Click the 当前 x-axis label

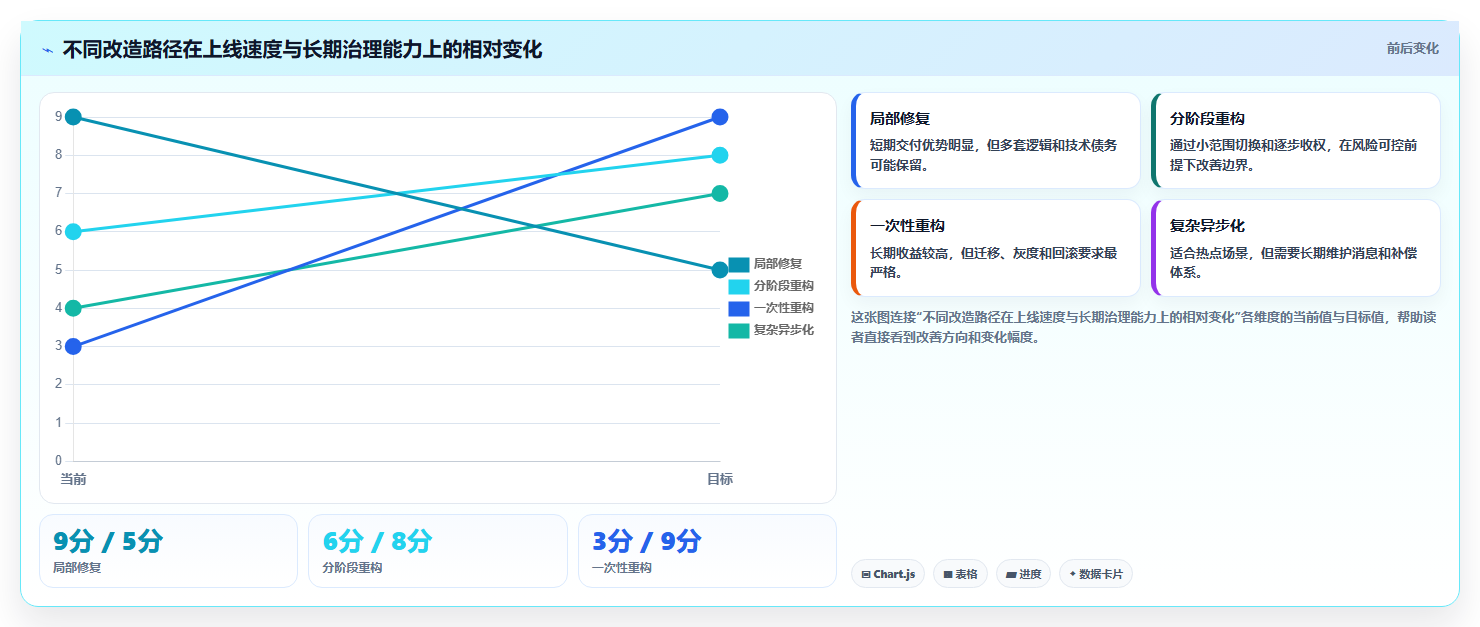click(73, 479)
